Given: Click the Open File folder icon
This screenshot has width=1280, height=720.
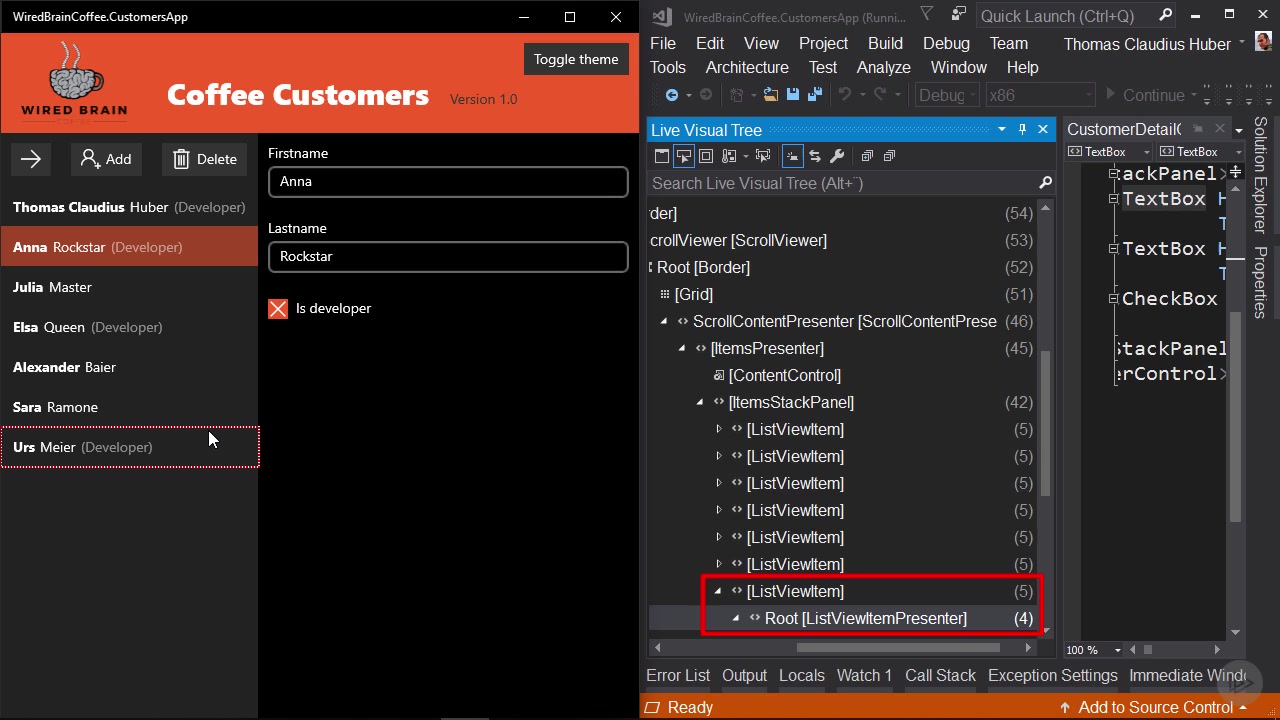Looking at the screenshot, I should tap(770, 95).
